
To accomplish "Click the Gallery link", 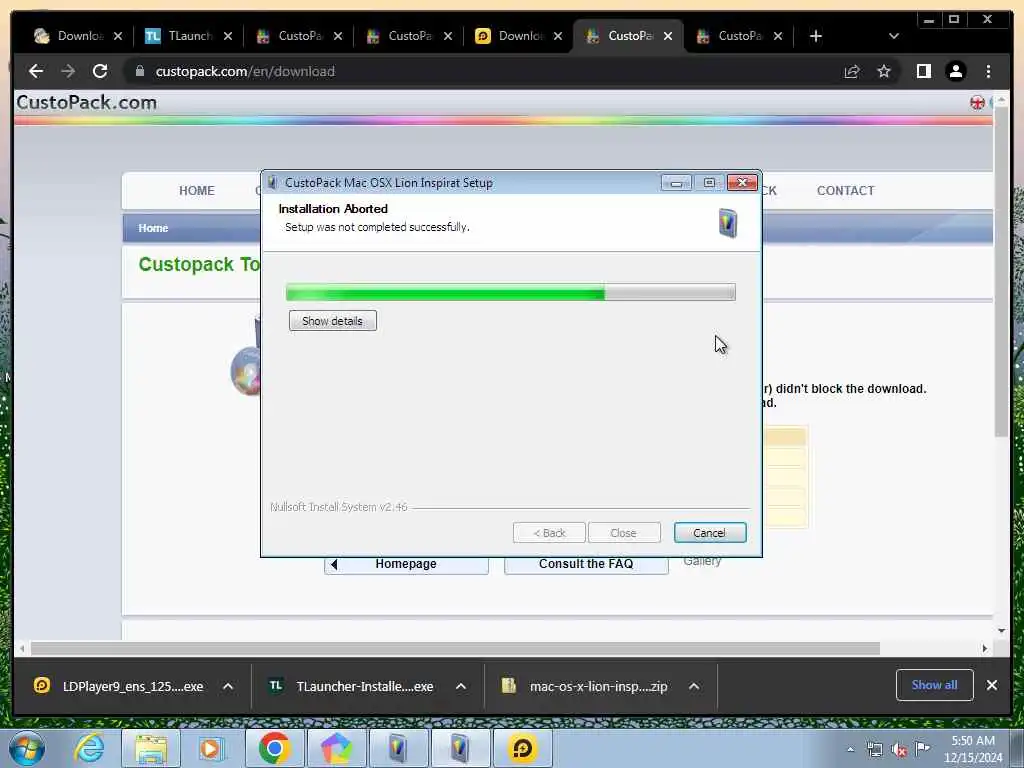I will 702,562.
